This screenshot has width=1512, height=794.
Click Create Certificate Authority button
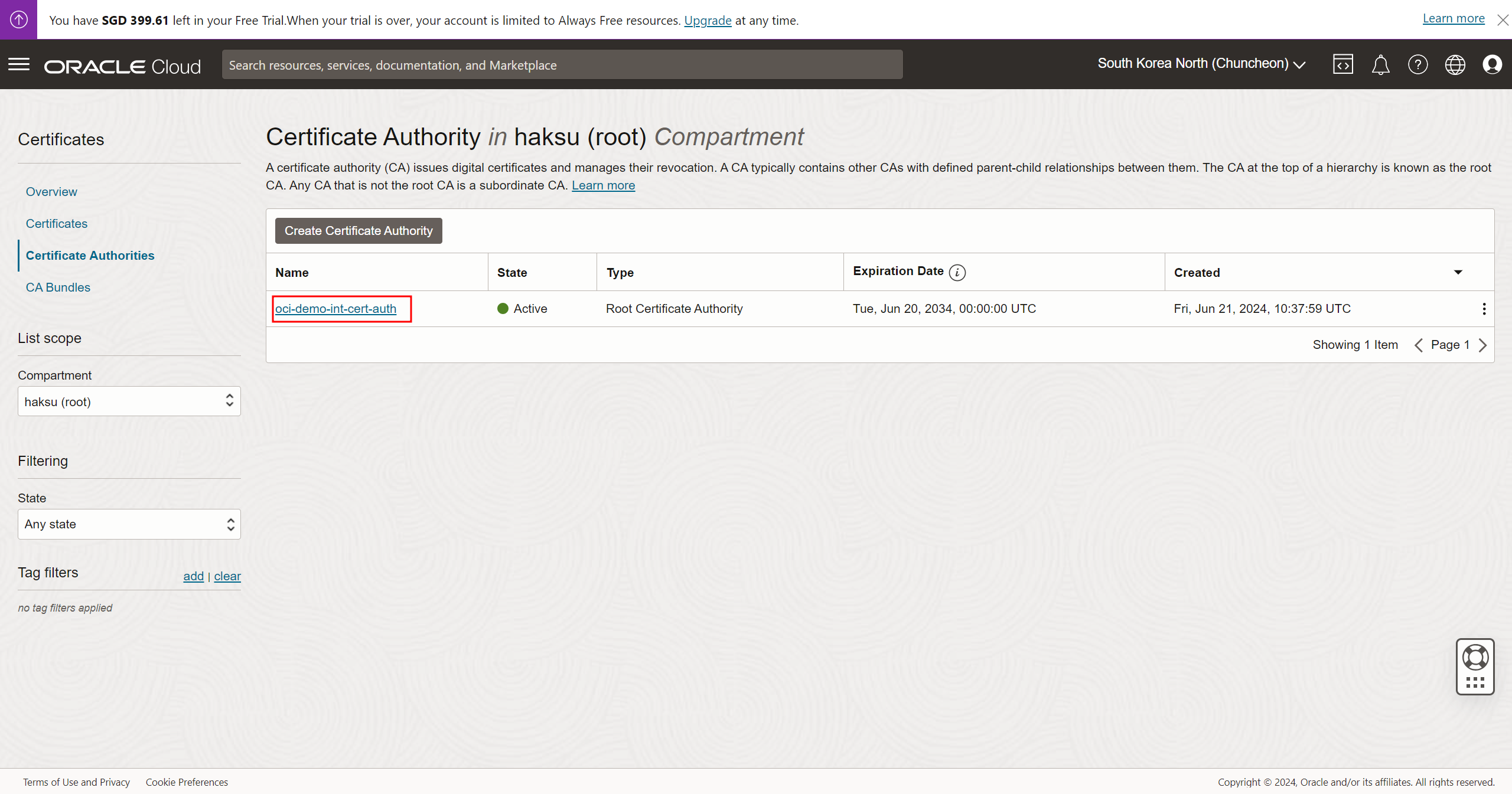359,231
